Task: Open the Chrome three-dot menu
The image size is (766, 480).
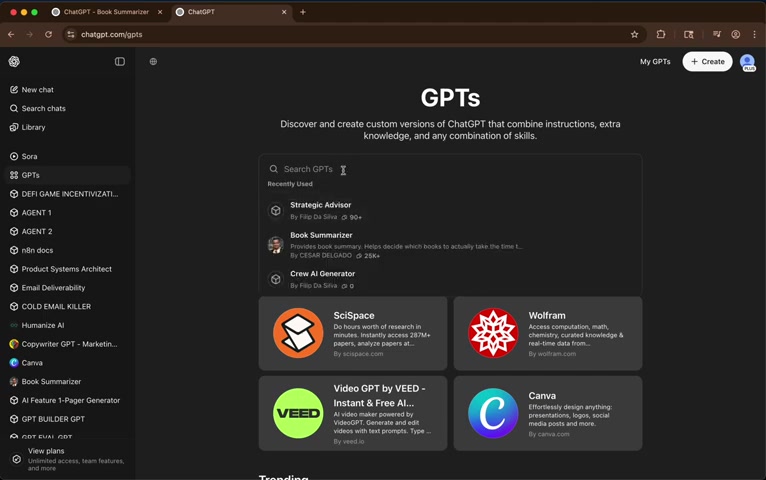Action: click(755, 34)
